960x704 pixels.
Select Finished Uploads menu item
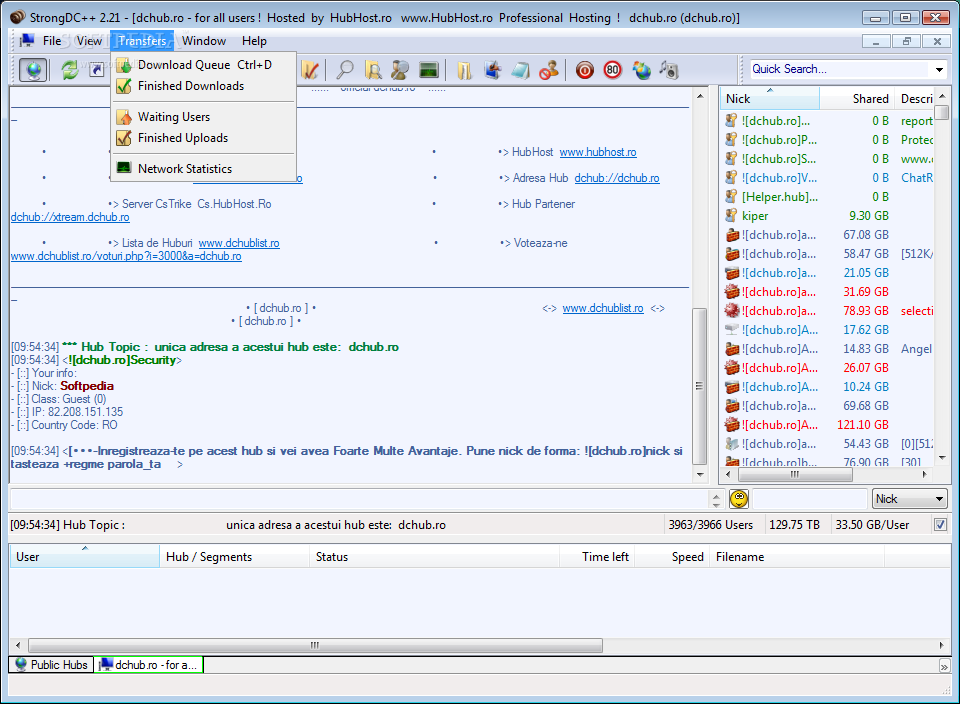[x=204, y=138]
